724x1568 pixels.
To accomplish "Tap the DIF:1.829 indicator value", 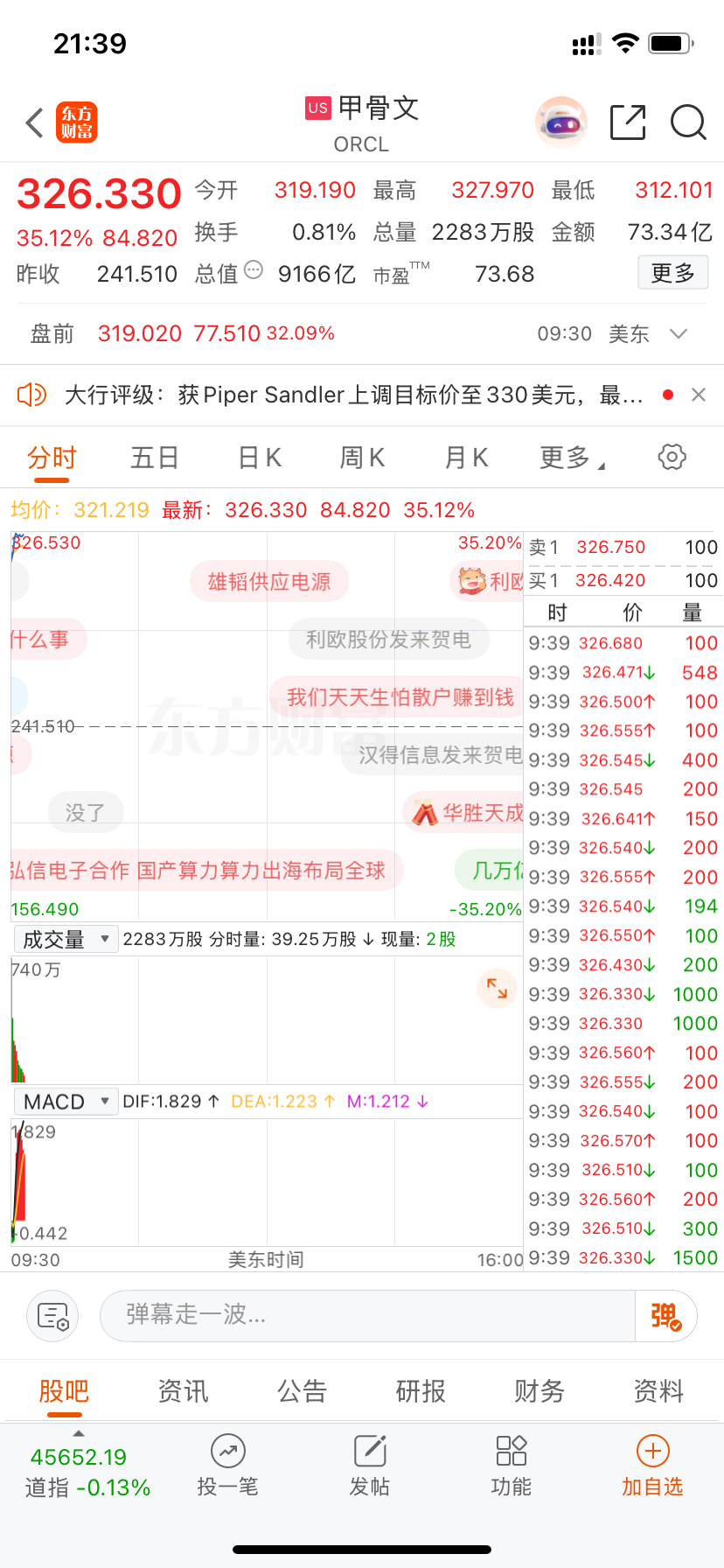I will (x=171, y=1102).
